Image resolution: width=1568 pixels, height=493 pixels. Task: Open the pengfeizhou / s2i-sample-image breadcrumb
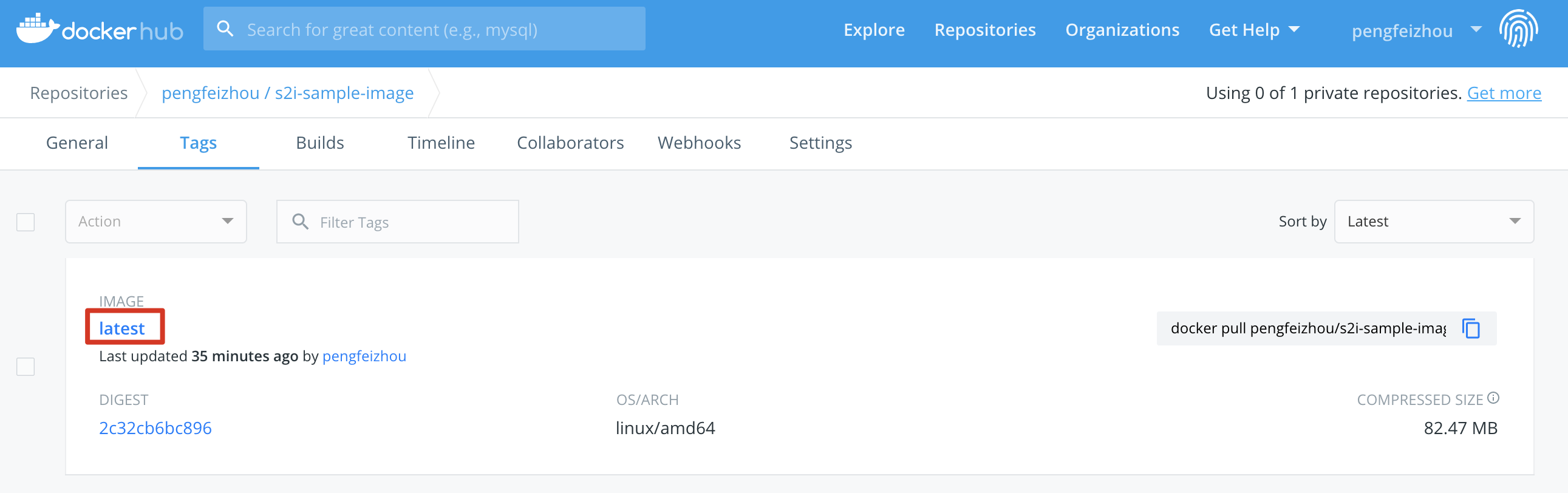click(x=287, y=93)
